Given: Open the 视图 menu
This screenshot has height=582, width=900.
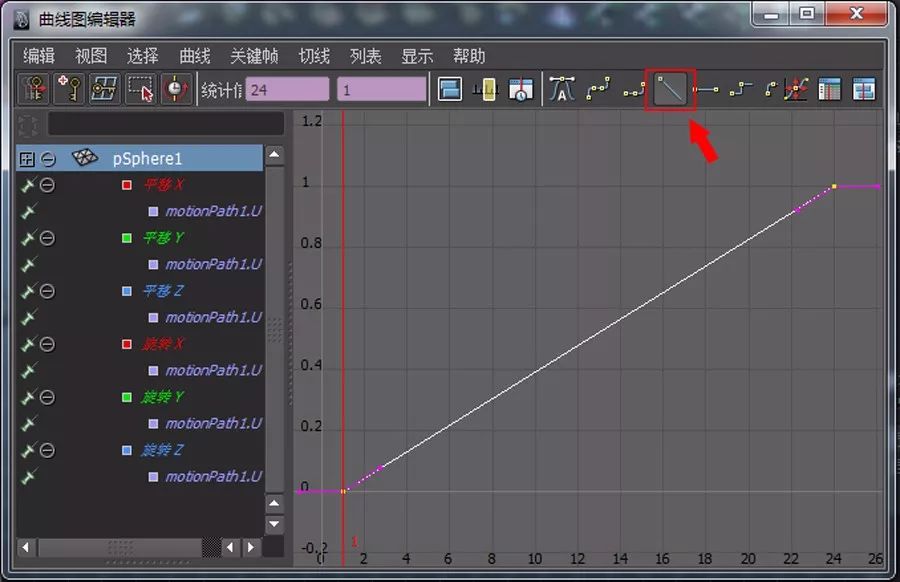Looking at the screenshot, I should point(91,56).
